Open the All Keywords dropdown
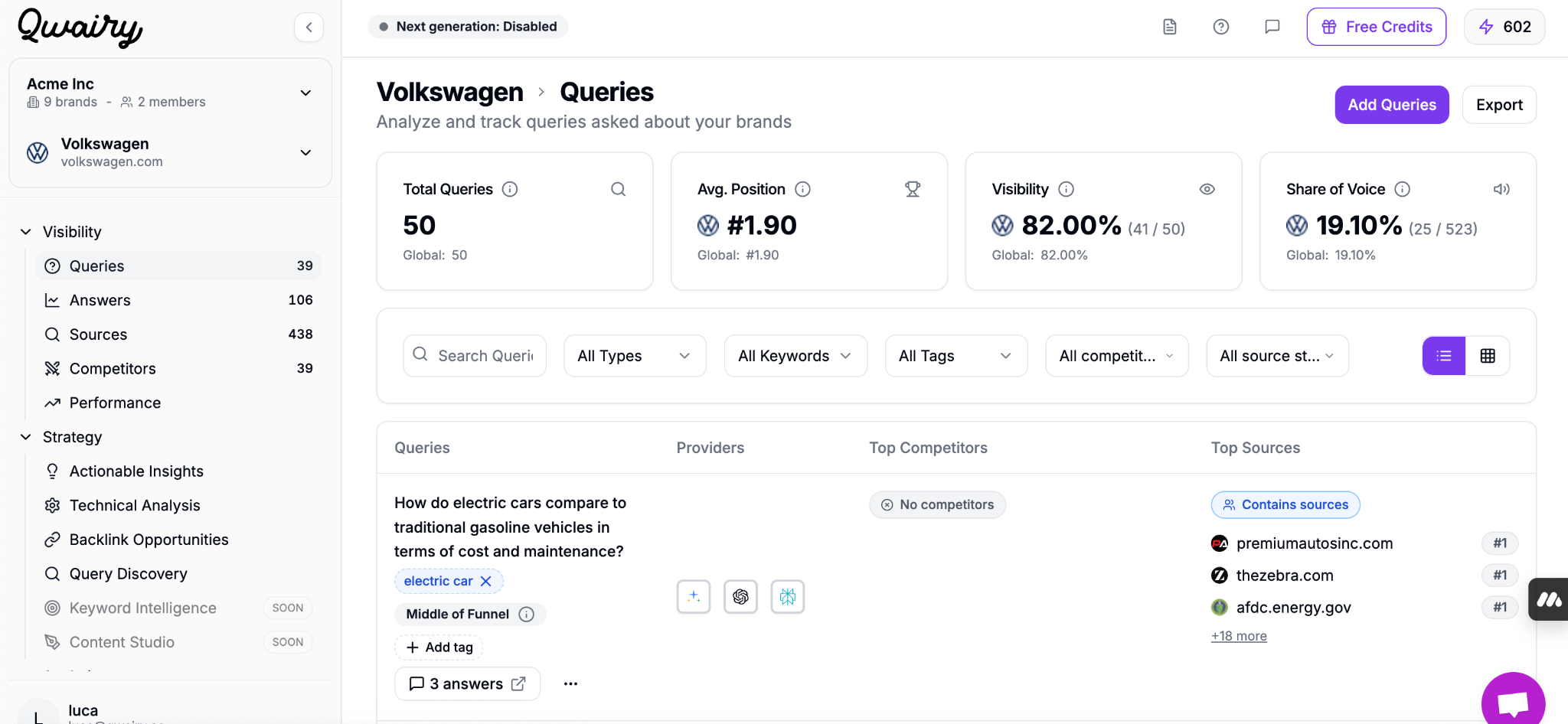The height and width of the screenshot is (724, 1568). tap(795, 356)
